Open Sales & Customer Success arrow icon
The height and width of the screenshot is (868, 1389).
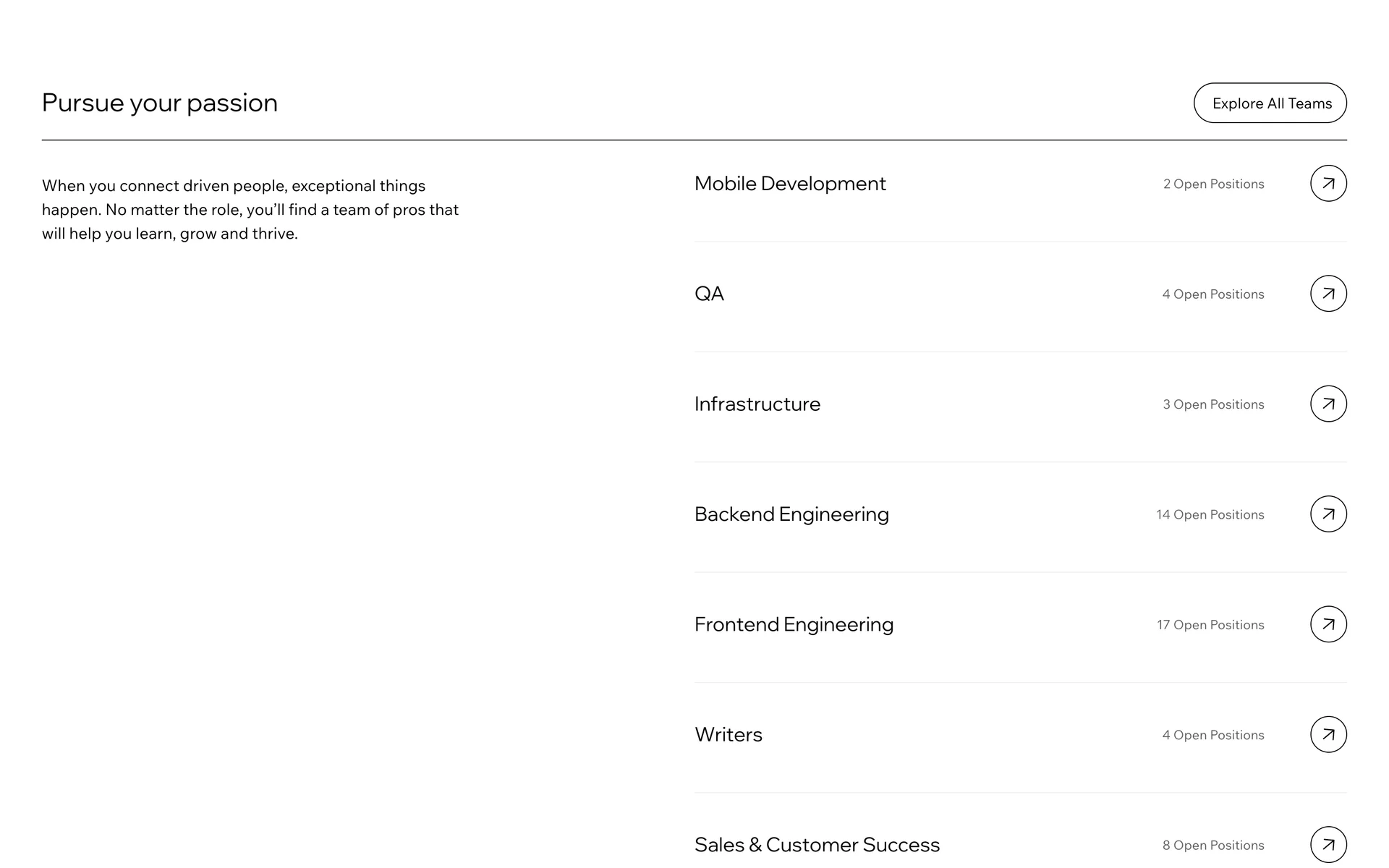click(x=1328, y=844)
